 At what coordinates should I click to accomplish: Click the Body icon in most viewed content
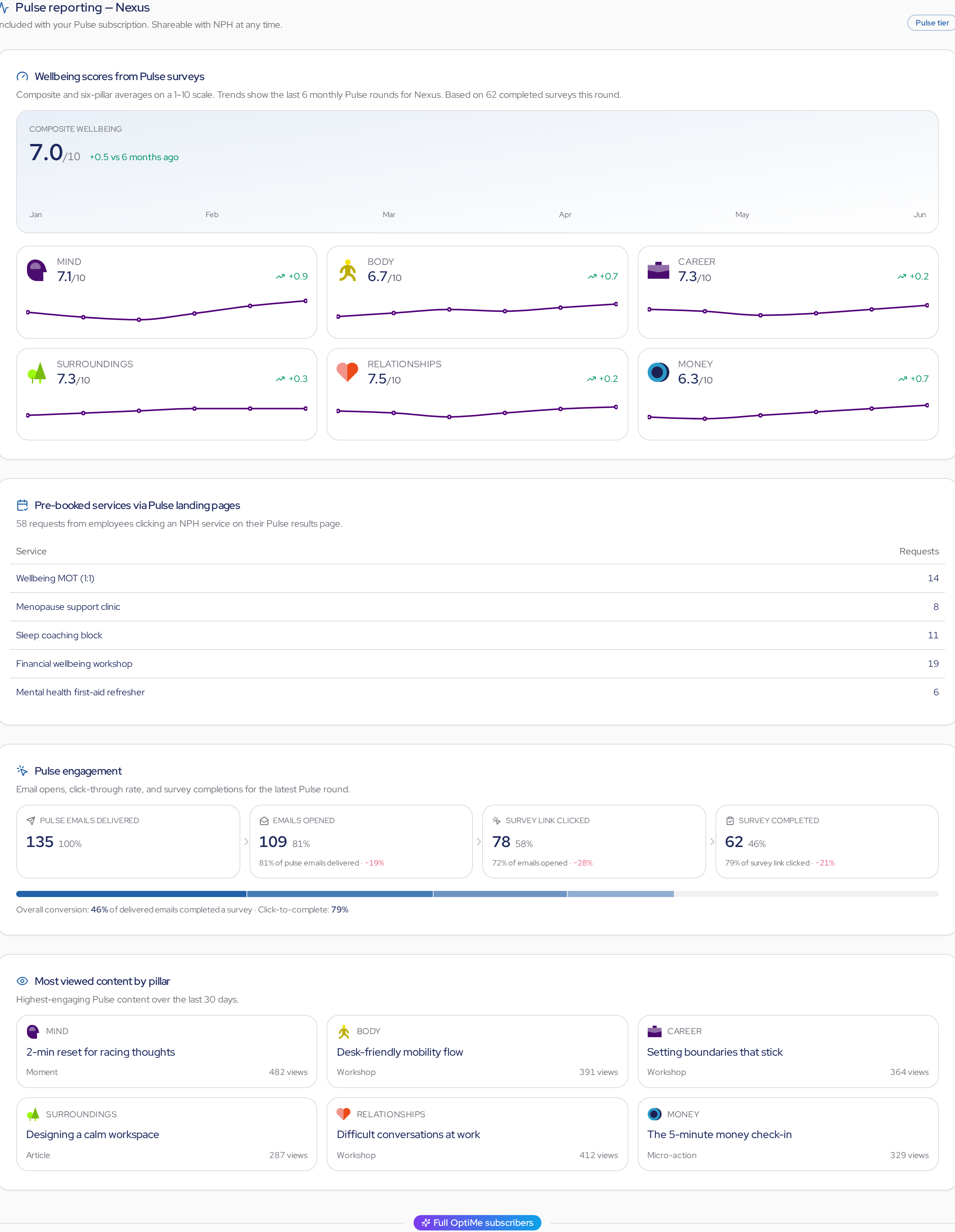(343, 1032)
